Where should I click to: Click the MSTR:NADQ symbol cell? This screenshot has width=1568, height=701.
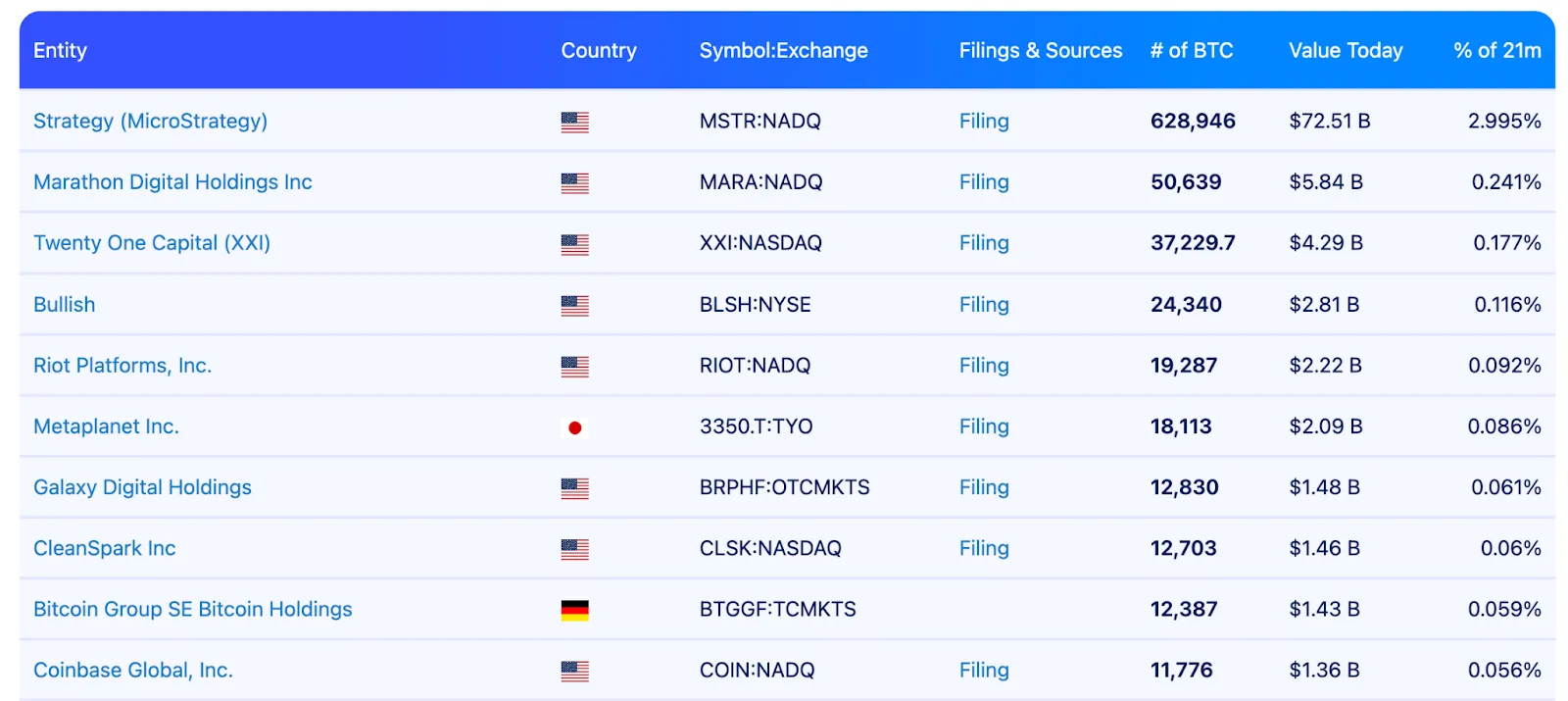(759, 121)
